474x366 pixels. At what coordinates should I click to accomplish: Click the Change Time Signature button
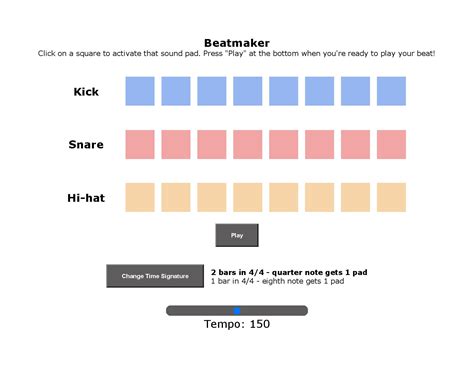(x=155, y=276)
